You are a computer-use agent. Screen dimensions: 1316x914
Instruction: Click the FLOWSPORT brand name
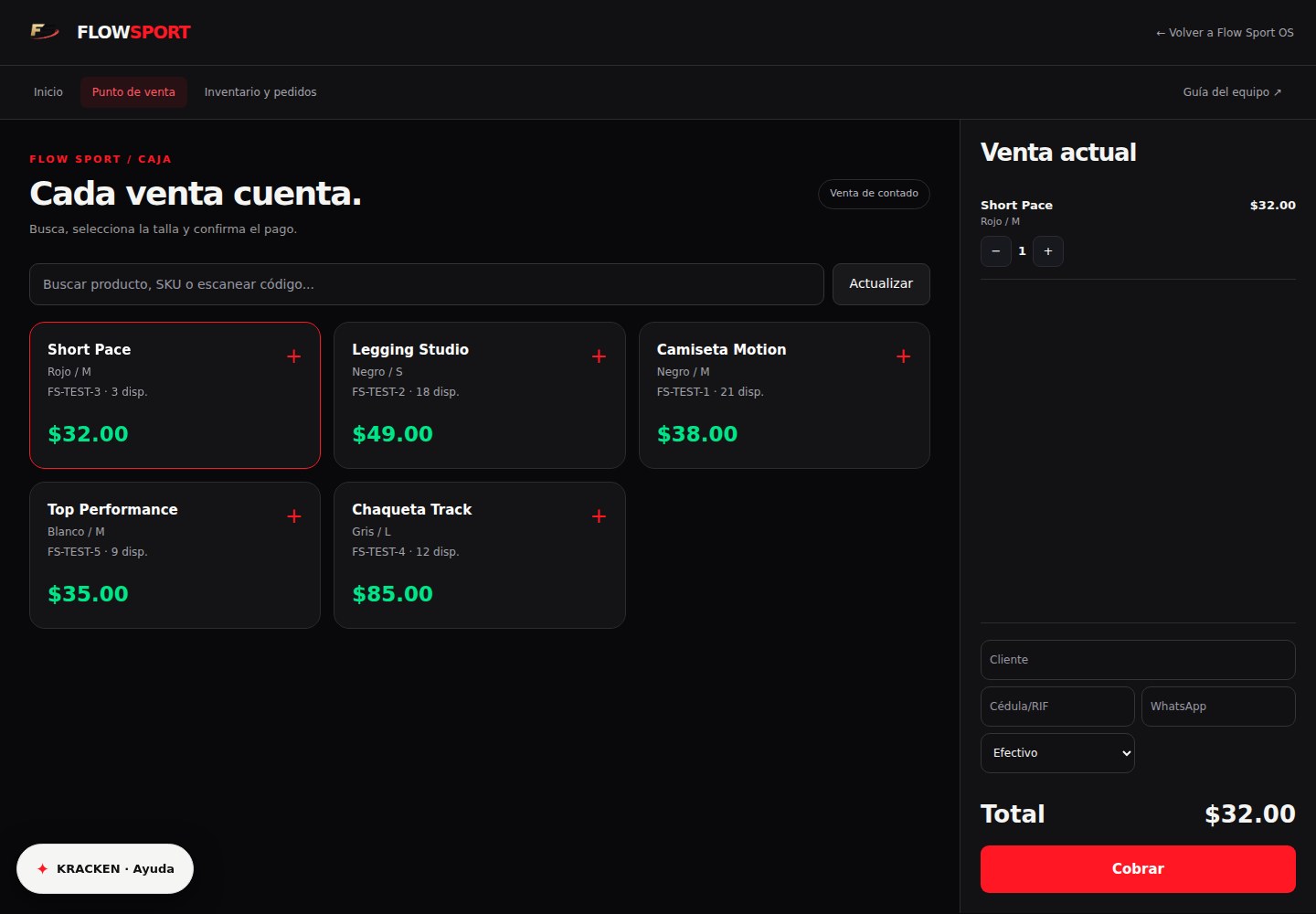[133, 33]
